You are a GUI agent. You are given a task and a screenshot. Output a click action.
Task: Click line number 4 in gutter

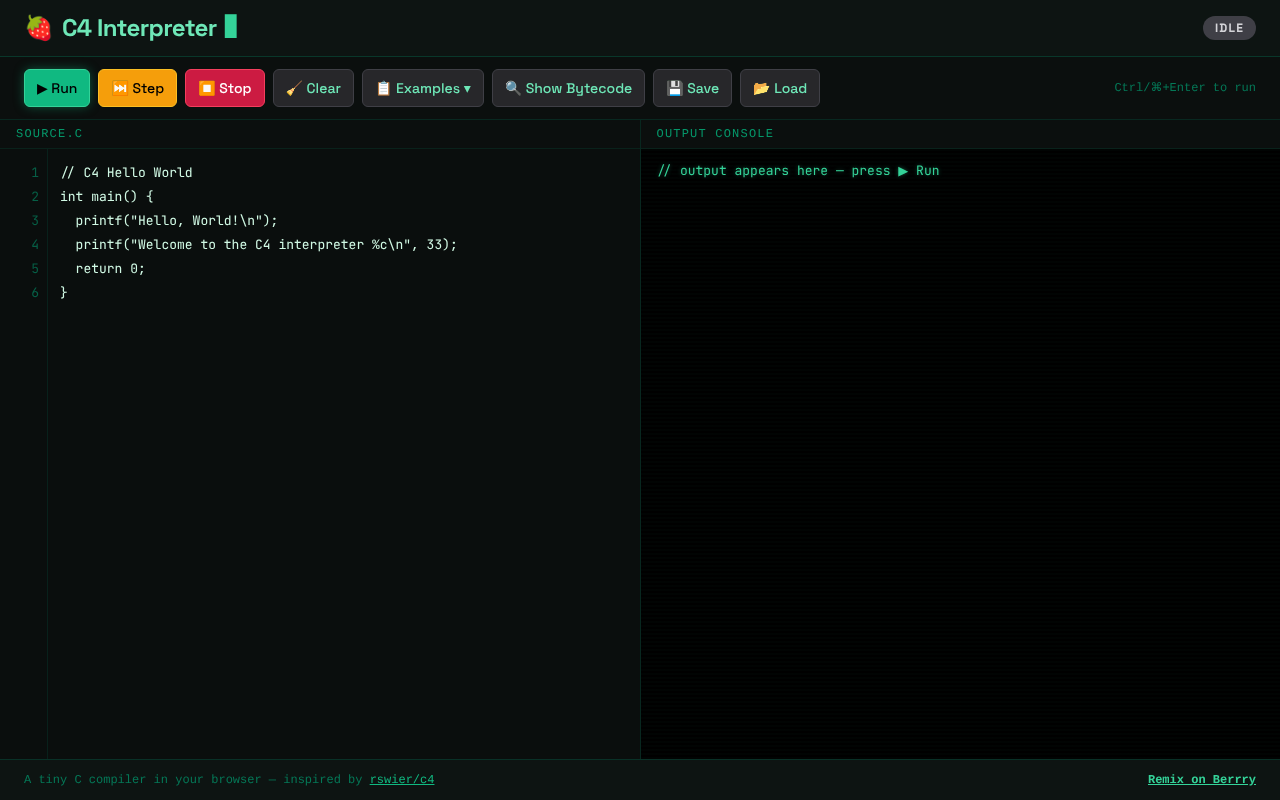pyautogui.click(x=35, y=245)
